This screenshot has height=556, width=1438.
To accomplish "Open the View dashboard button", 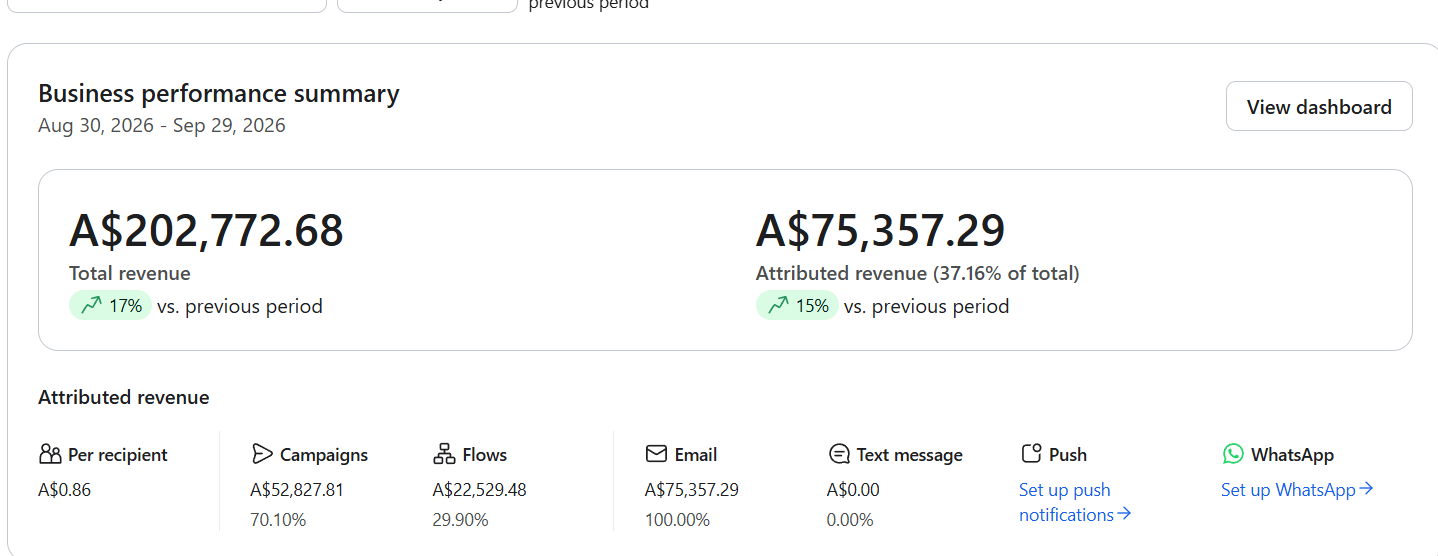I will click(1319, 106).
